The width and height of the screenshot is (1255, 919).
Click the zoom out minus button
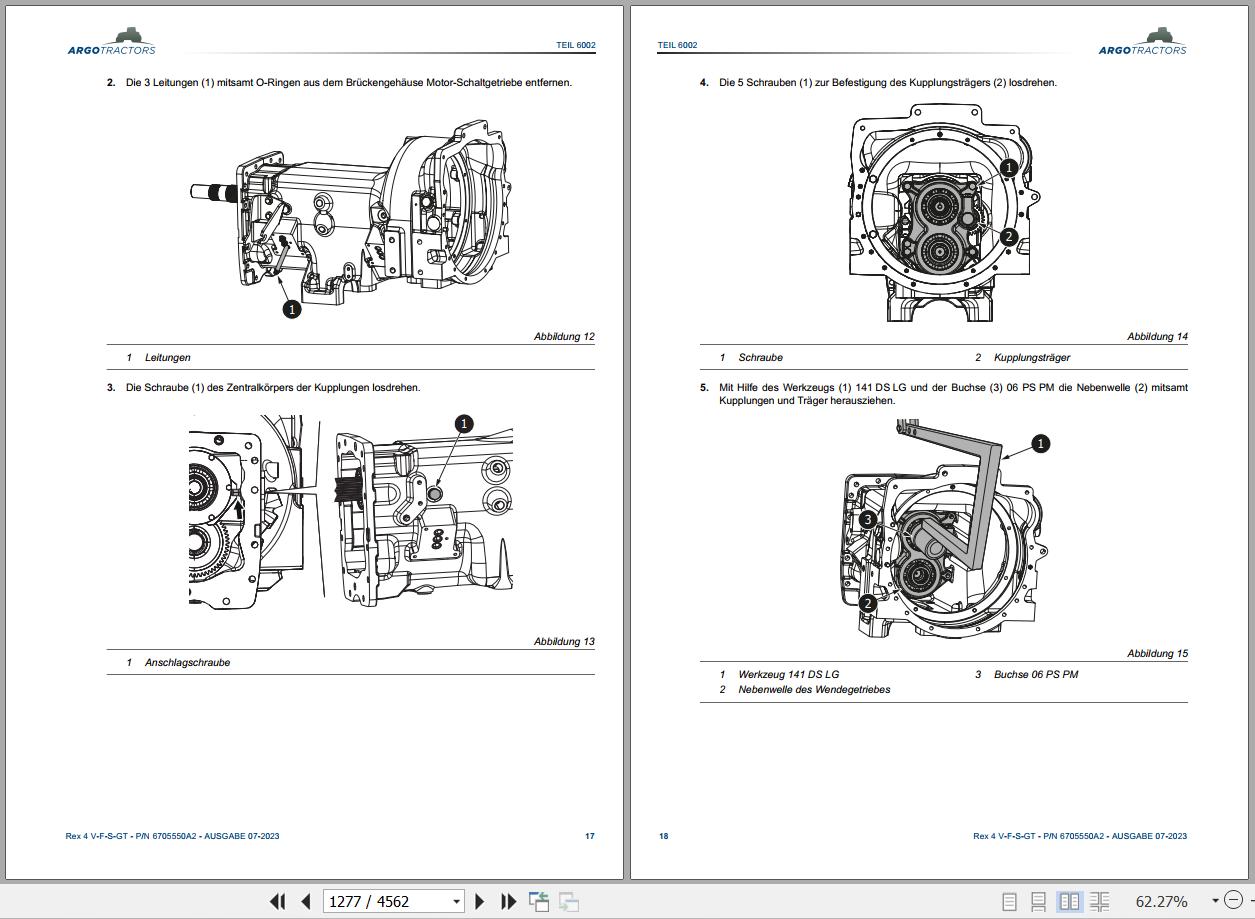(1233, 901)
